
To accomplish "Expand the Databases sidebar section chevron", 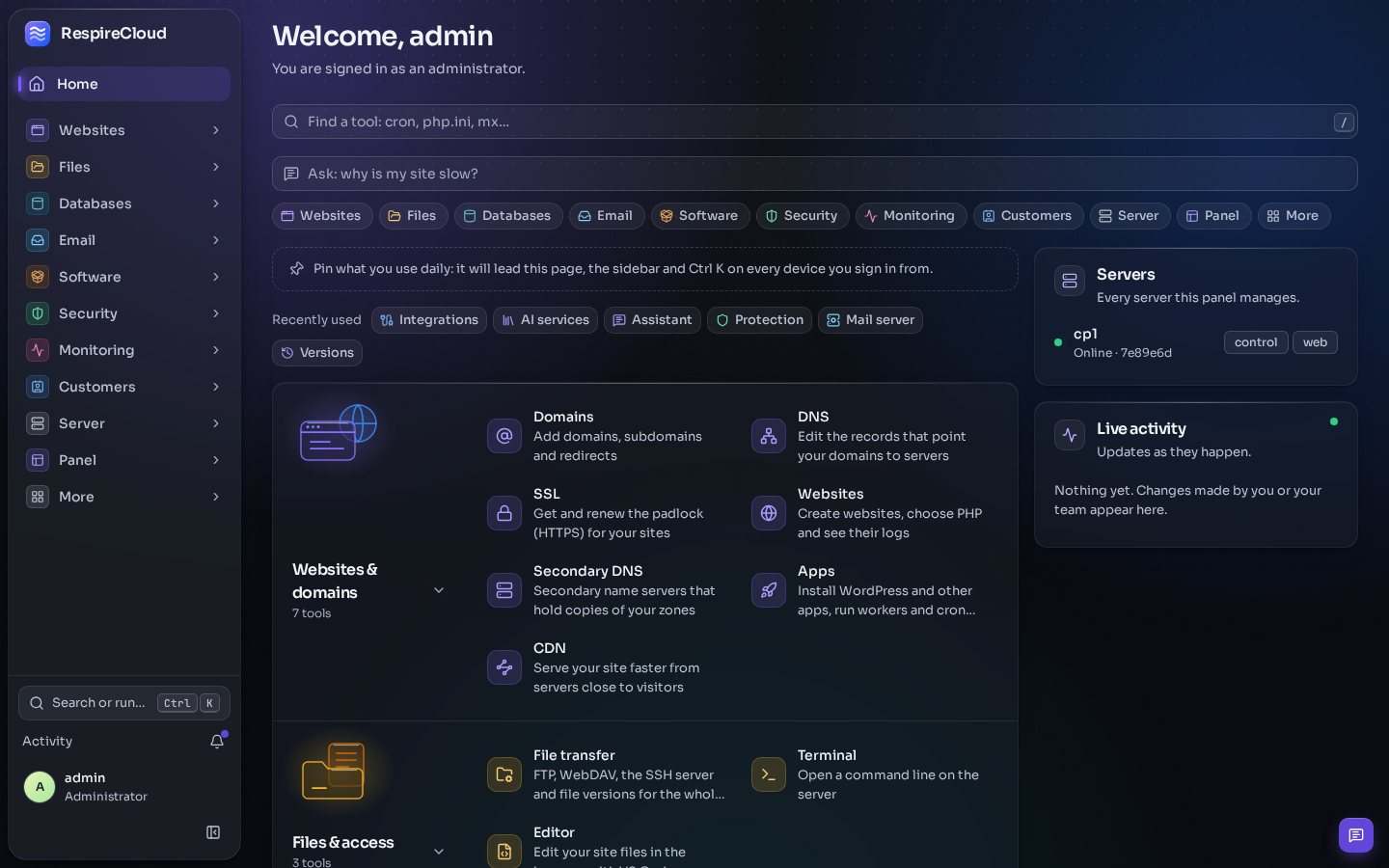I will click(216, 203).
